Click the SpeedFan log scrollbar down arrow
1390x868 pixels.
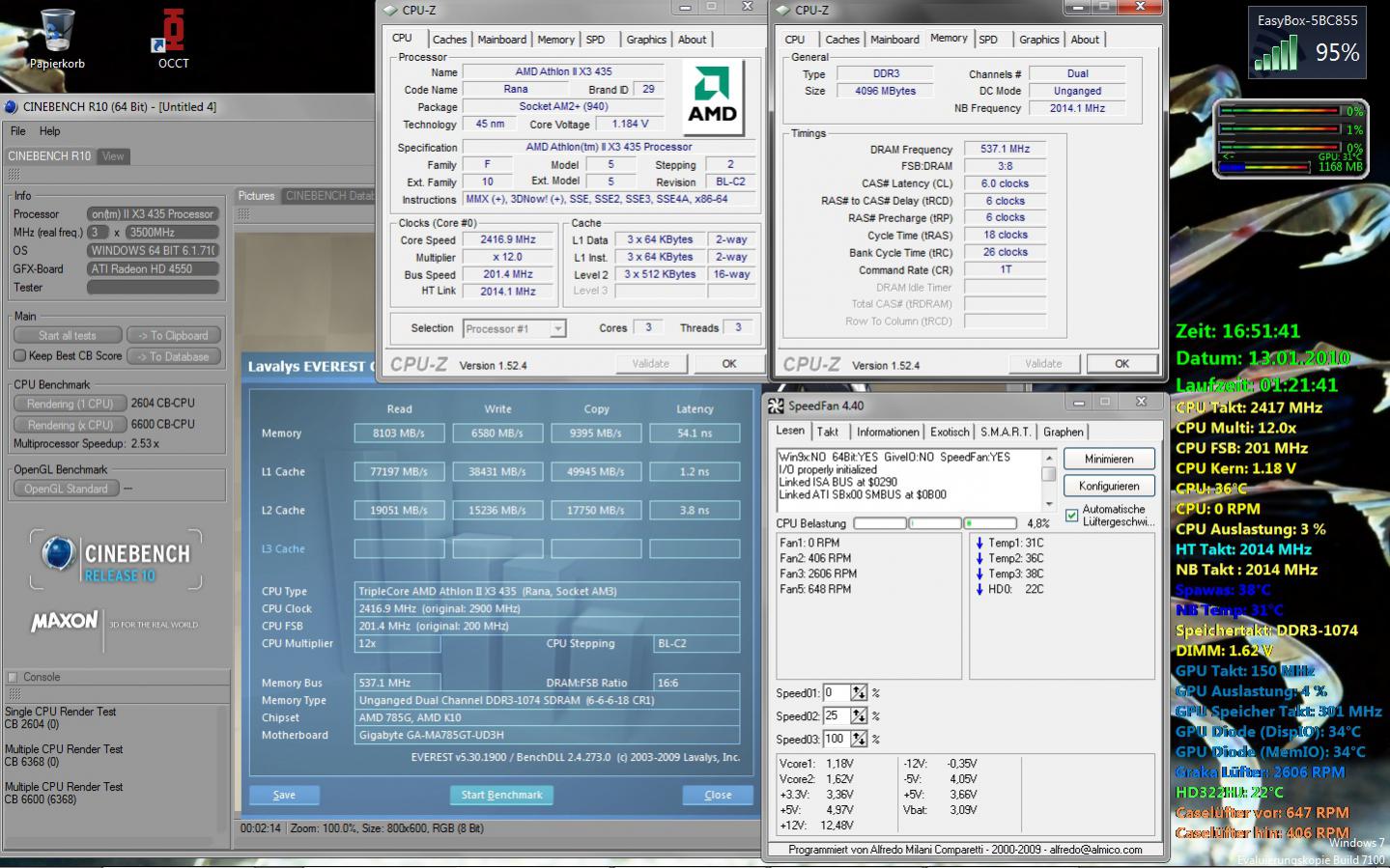coord(1048,503)
